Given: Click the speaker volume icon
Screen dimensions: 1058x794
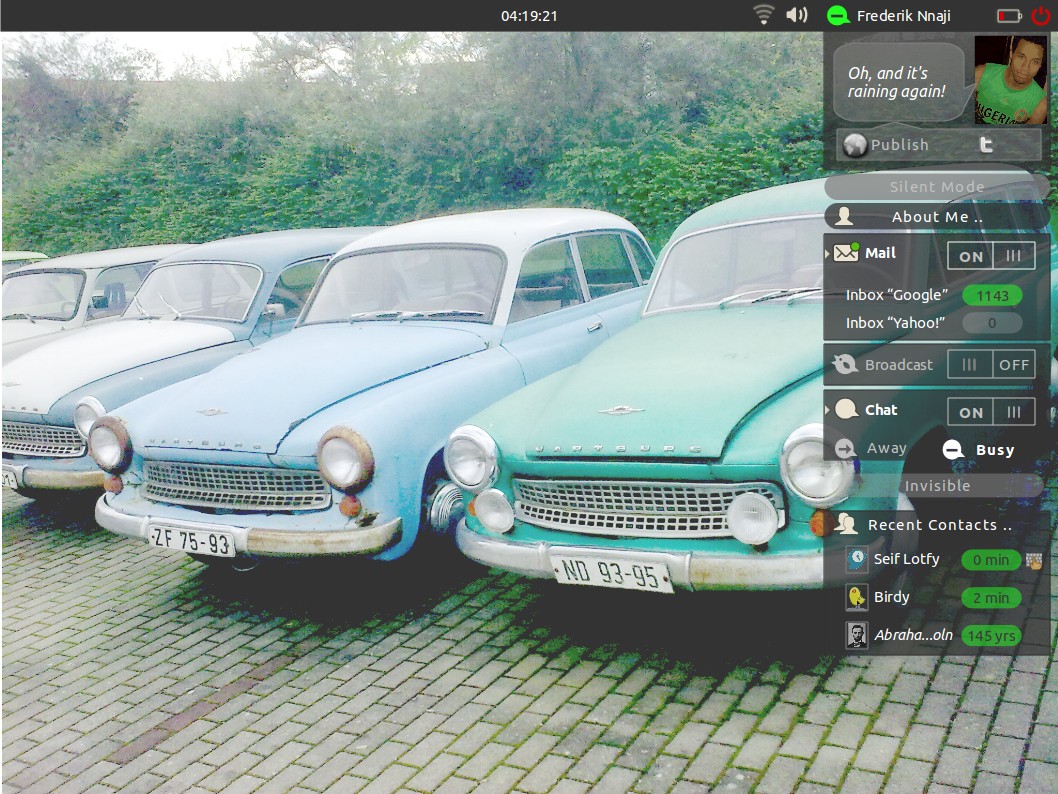Looking at the screenshot, I should click(x=797, y=15).
